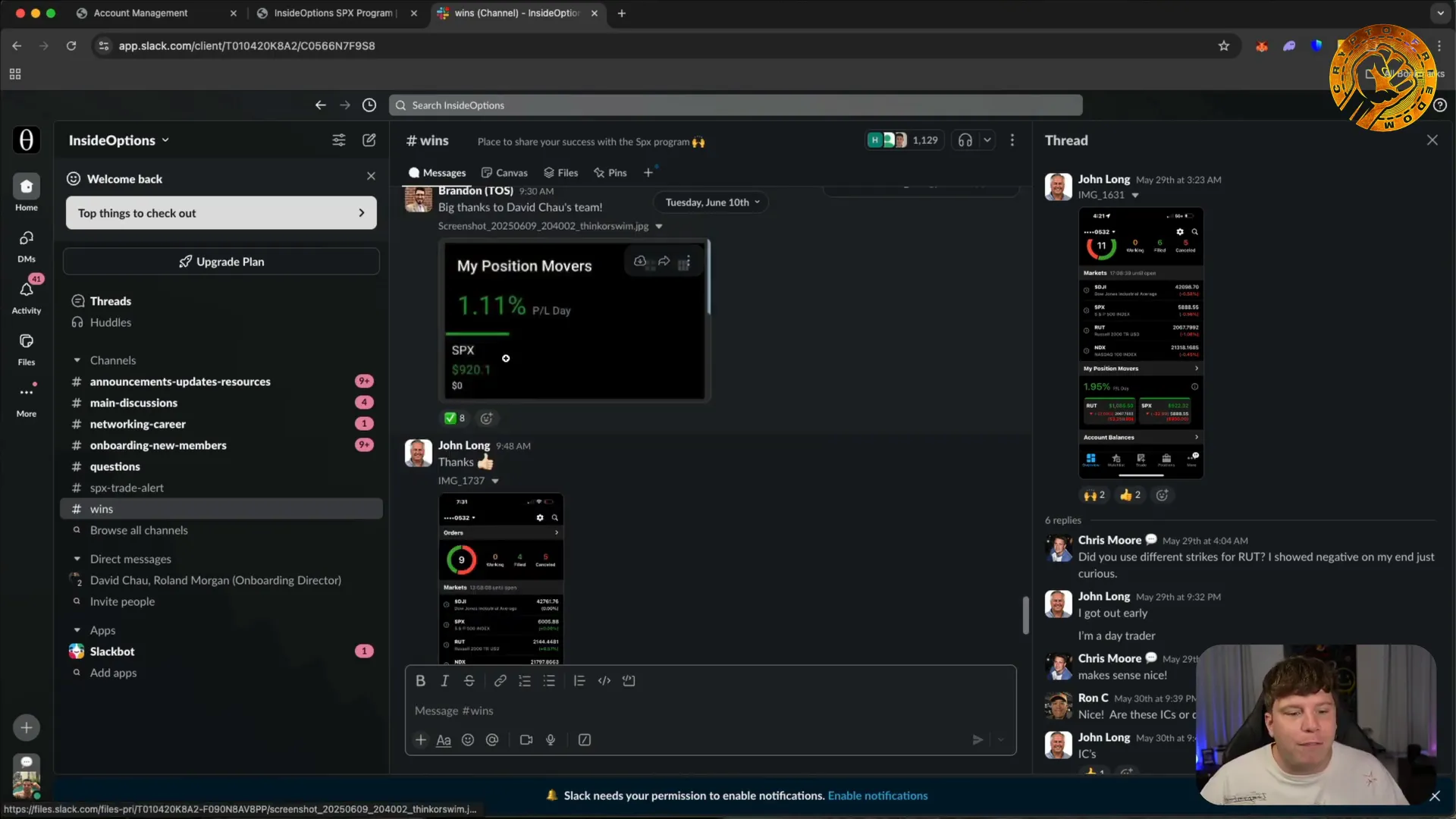
Task: Open the Activity bell with 41 badge
Action: [x=27, y=297]
